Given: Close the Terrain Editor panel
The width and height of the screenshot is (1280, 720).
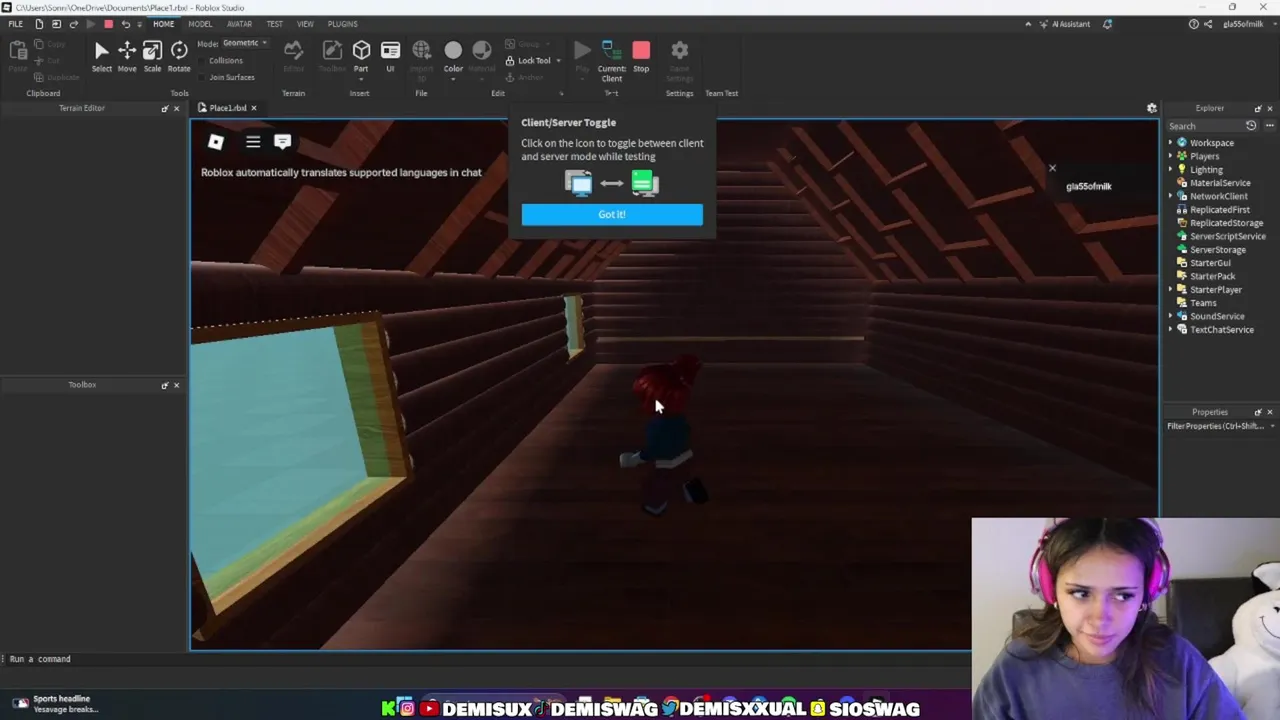Looking at the screenshot, I should [x=177, y=108].
